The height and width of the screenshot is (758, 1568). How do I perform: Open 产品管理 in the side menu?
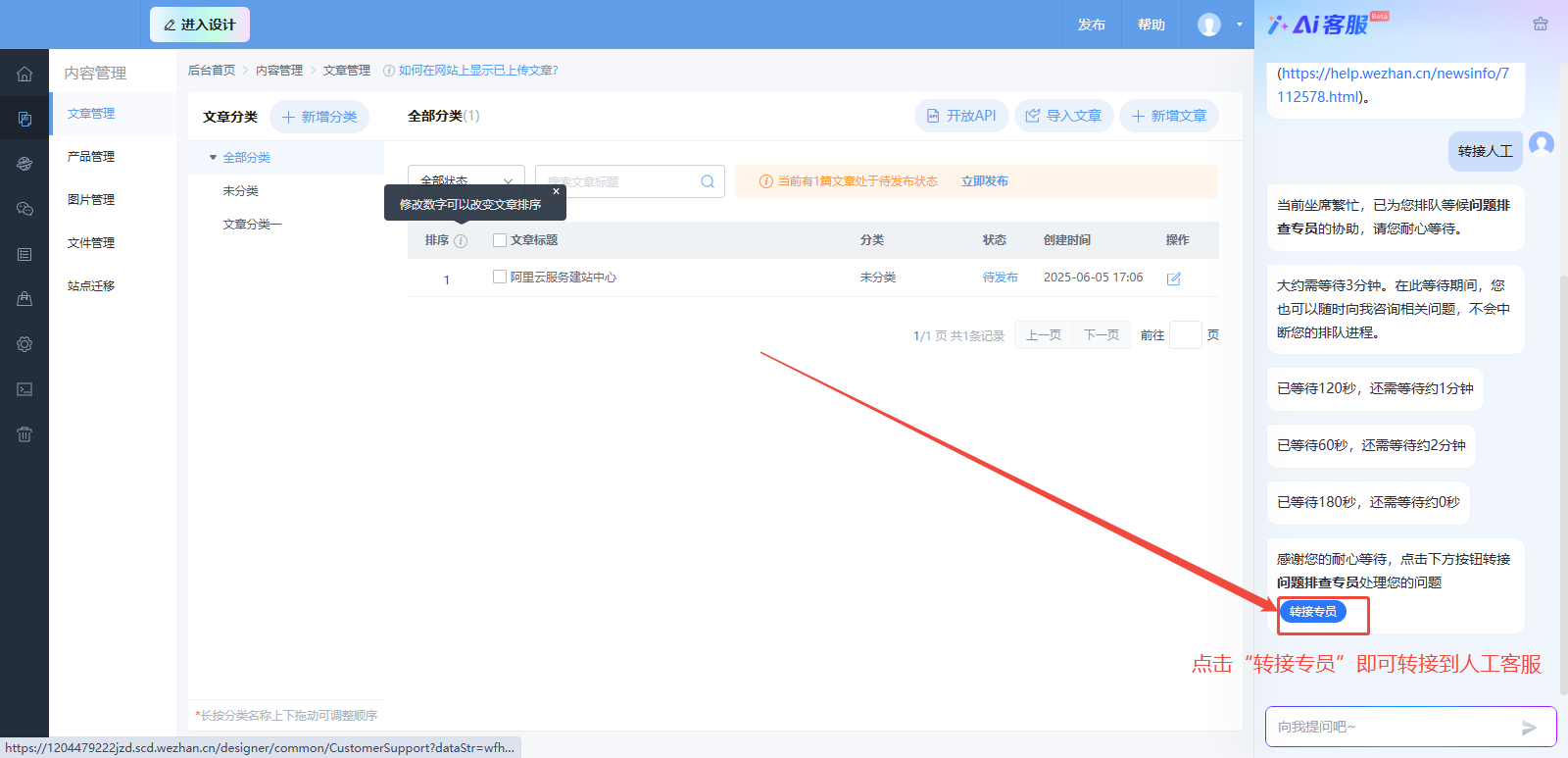point(91,157)
